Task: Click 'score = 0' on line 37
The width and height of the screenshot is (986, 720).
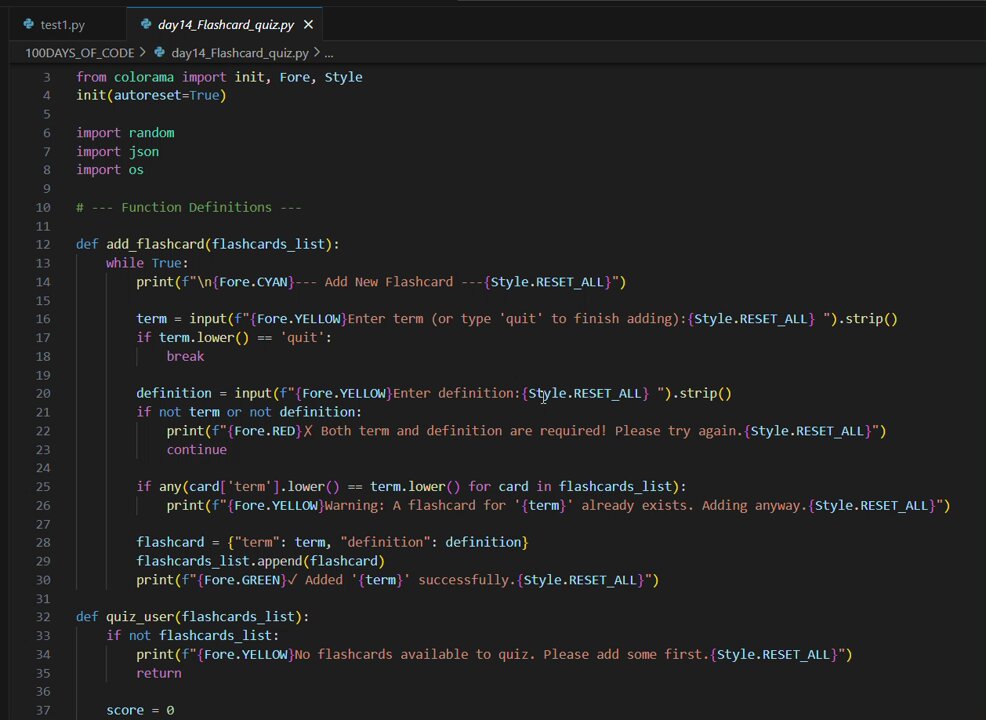Action: pyautogui.click(x=140, y=711)
